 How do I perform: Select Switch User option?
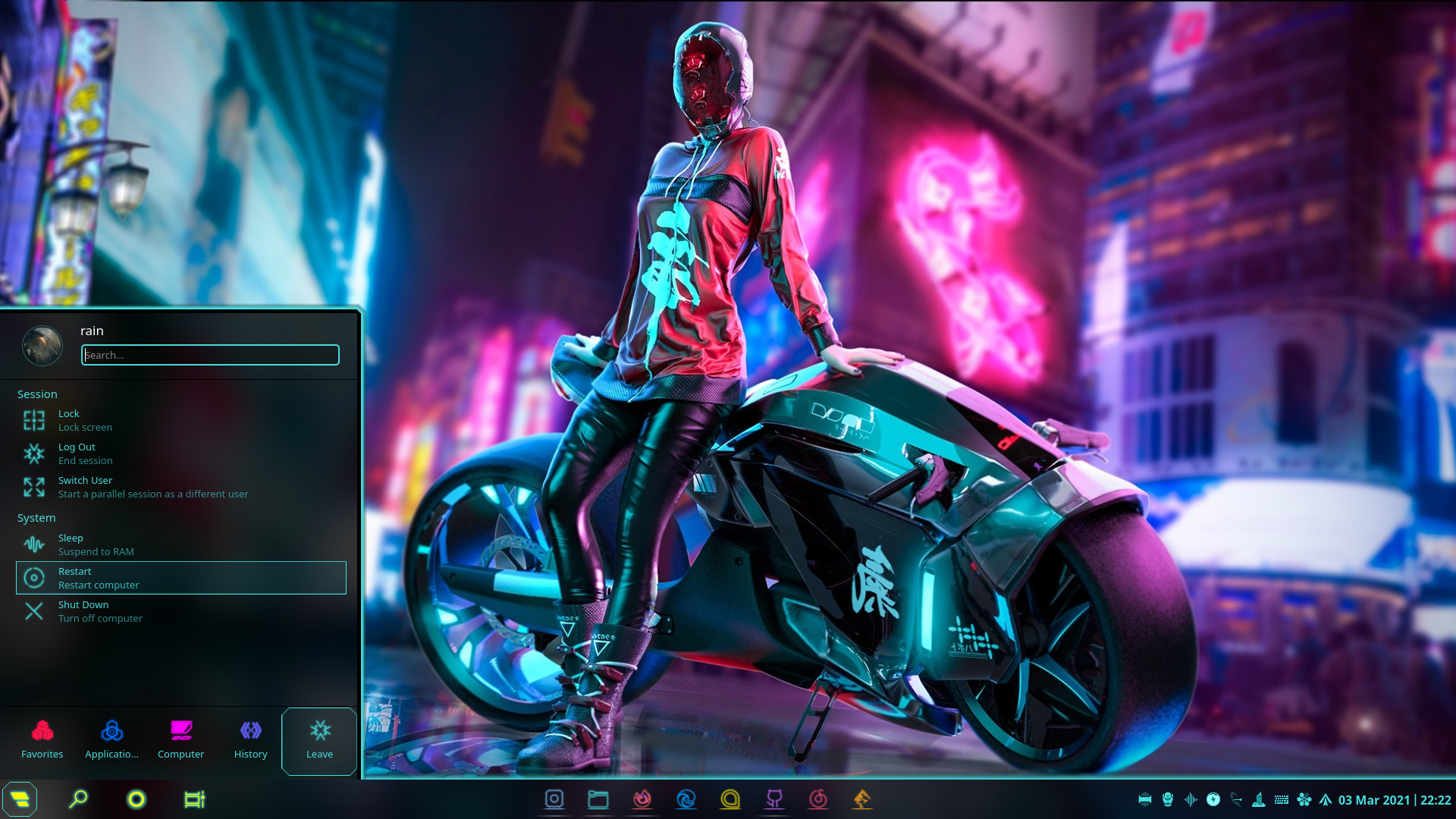(181, 487)
